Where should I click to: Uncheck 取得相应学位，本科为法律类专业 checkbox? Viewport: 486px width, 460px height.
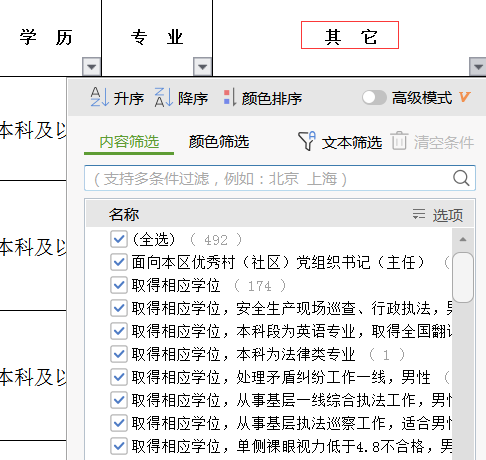coord(119,354)
